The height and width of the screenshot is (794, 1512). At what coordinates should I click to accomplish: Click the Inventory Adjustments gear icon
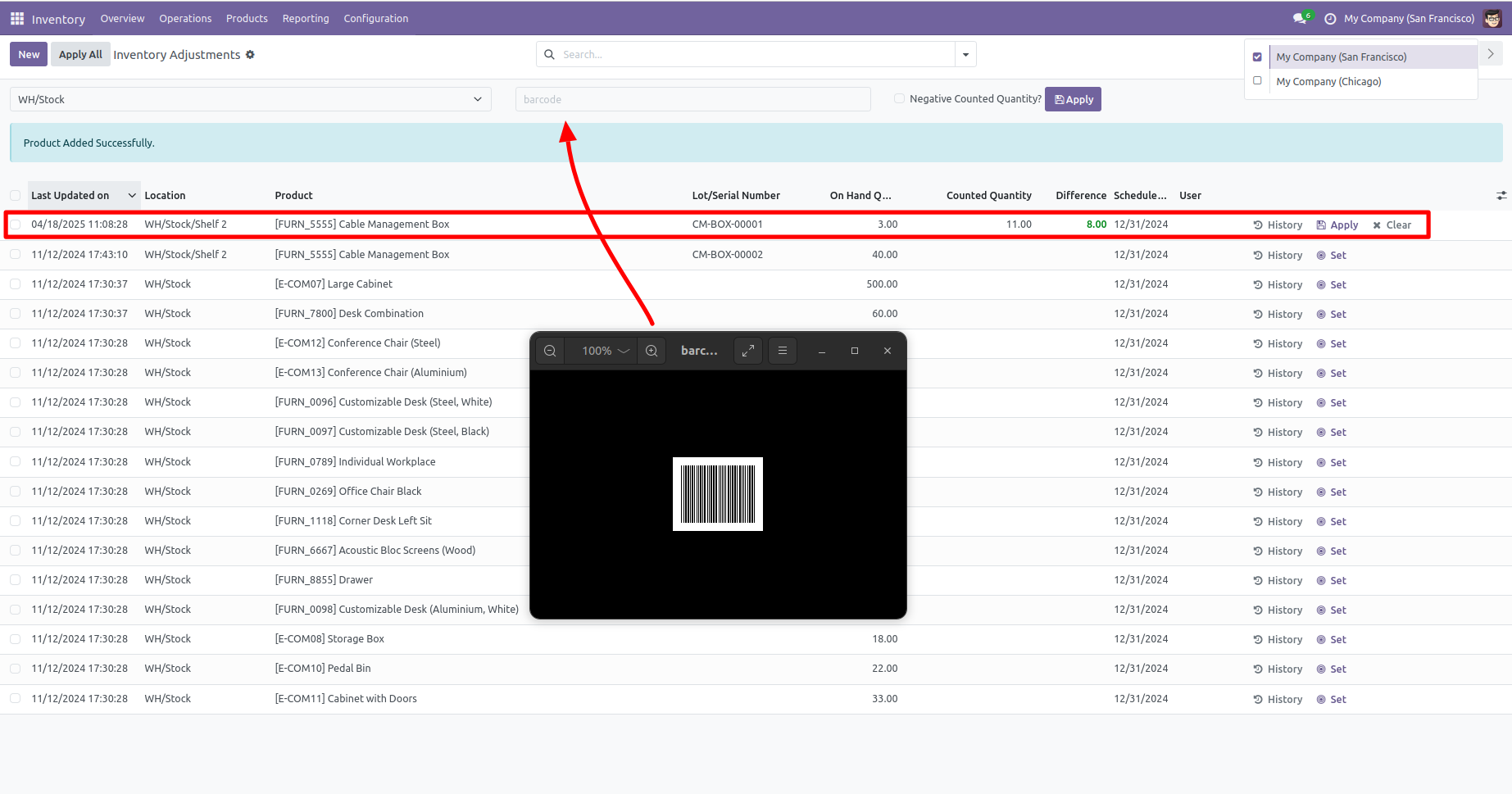pos(251,55)
